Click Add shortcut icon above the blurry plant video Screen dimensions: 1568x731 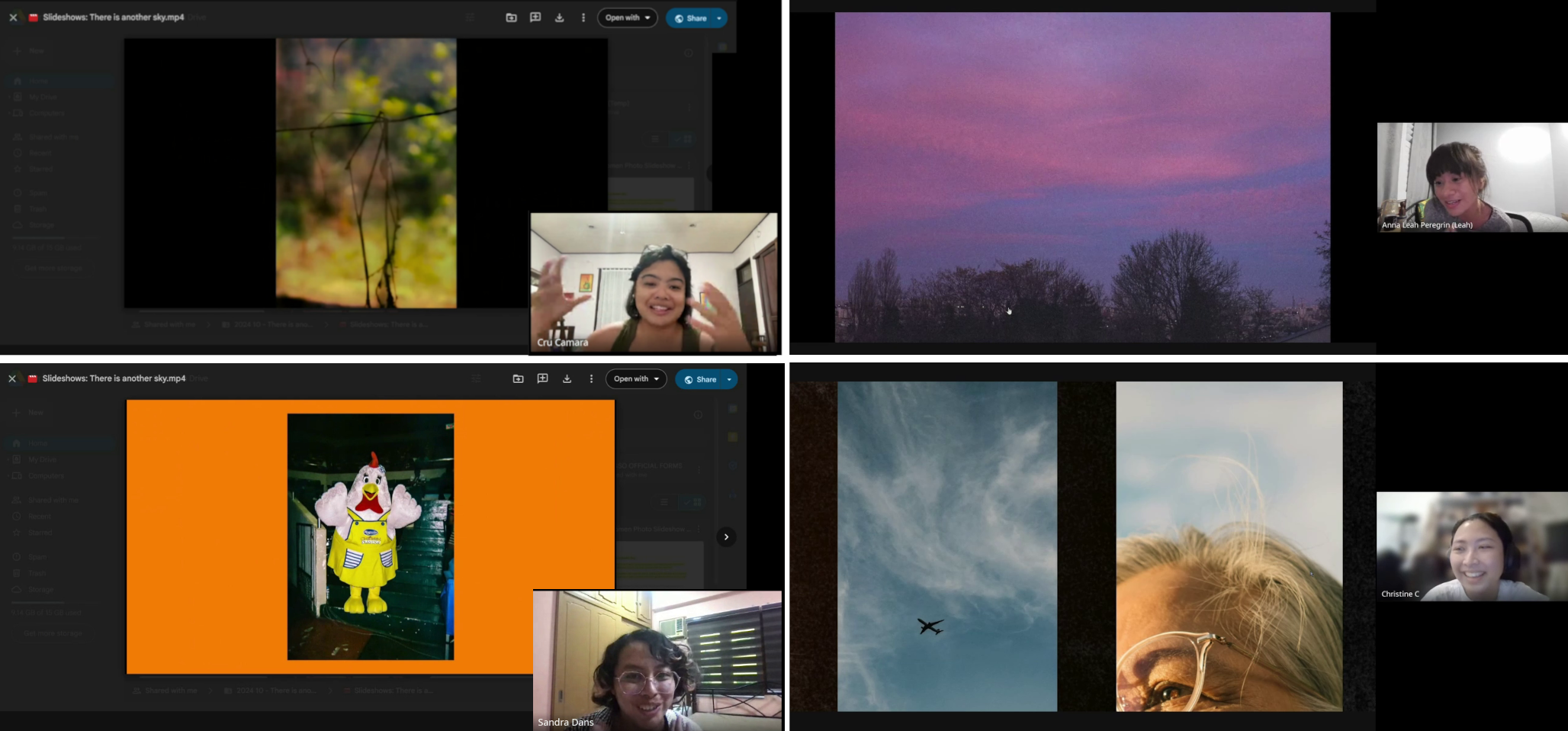(x=511, y=18)
